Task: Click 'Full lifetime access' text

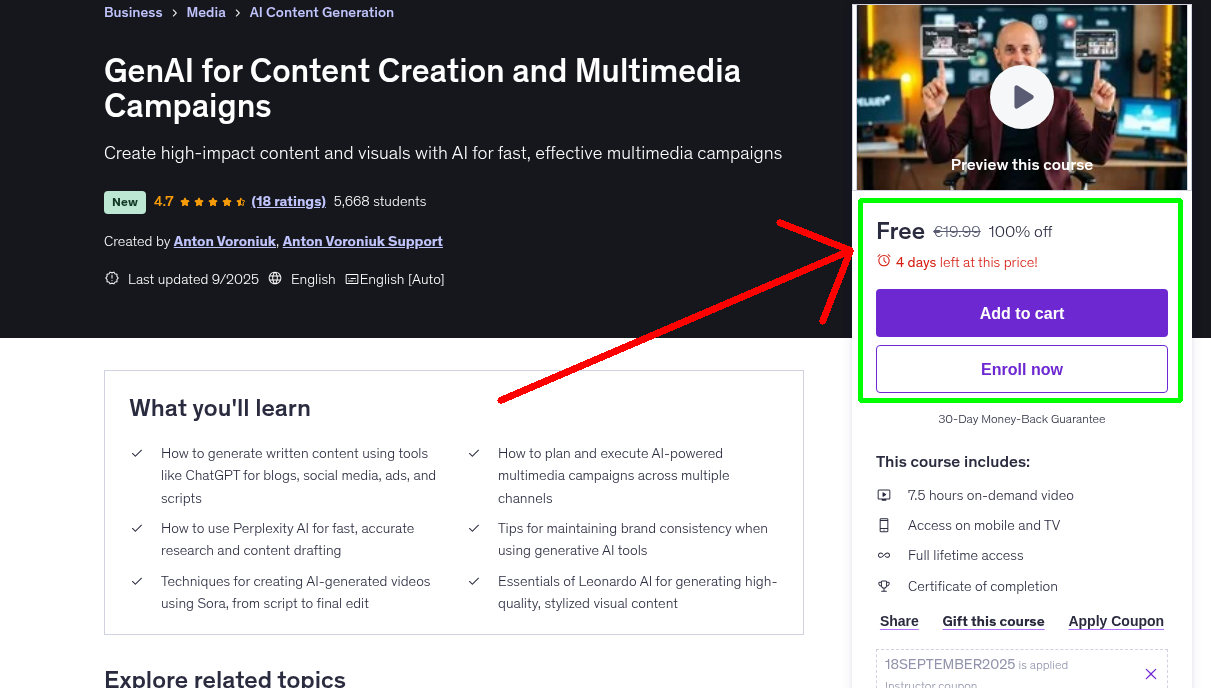Action: [x=966, y=555]
